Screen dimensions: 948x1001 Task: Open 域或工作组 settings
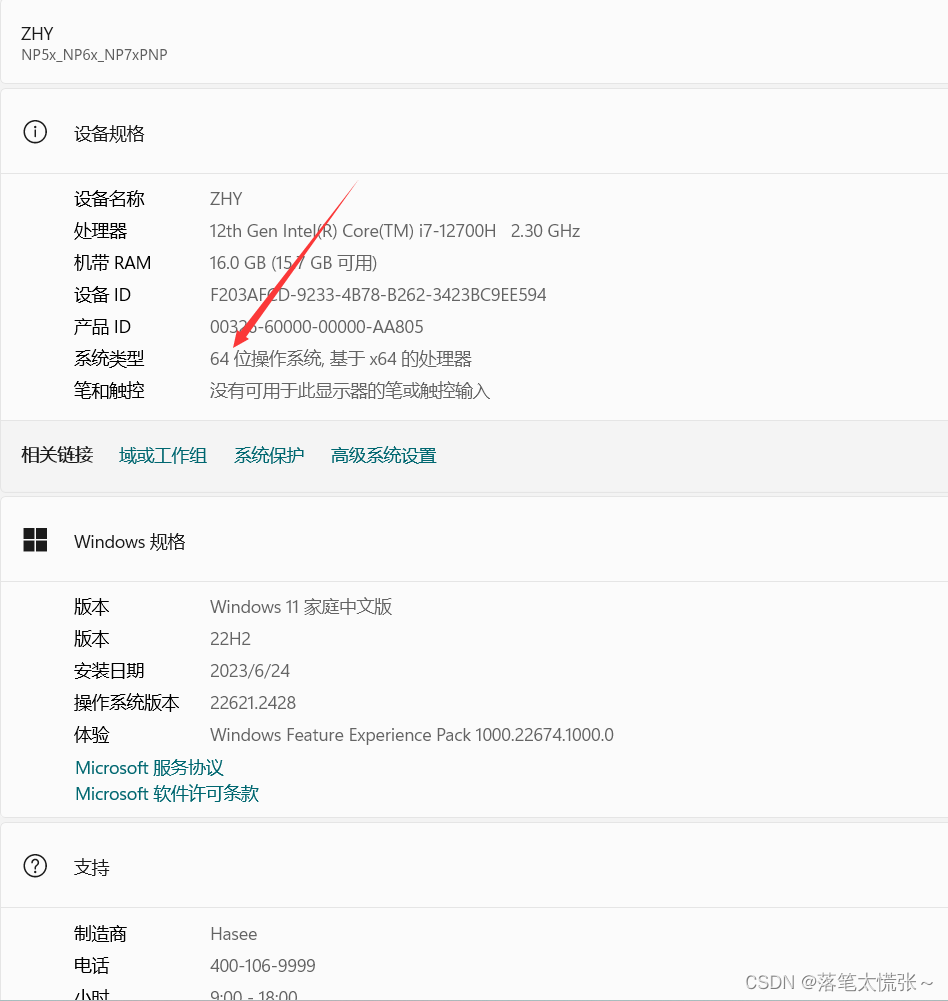[x=163, y=455]
